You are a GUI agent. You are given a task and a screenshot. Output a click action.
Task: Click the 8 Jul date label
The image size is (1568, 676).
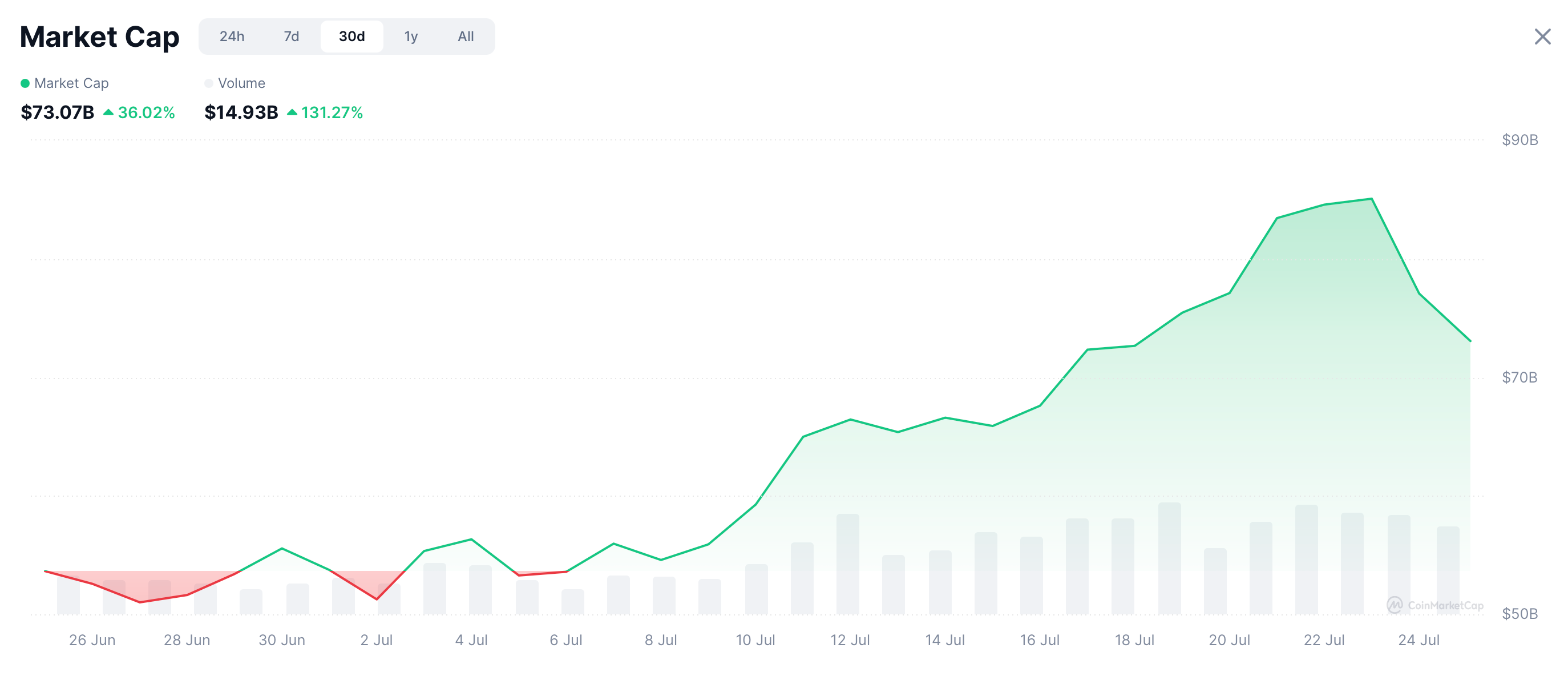point(661,641)
